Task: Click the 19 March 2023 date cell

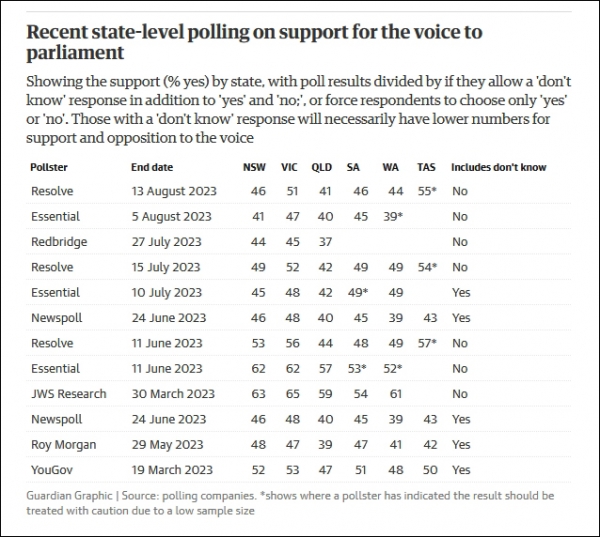Action: coord(172,470)
